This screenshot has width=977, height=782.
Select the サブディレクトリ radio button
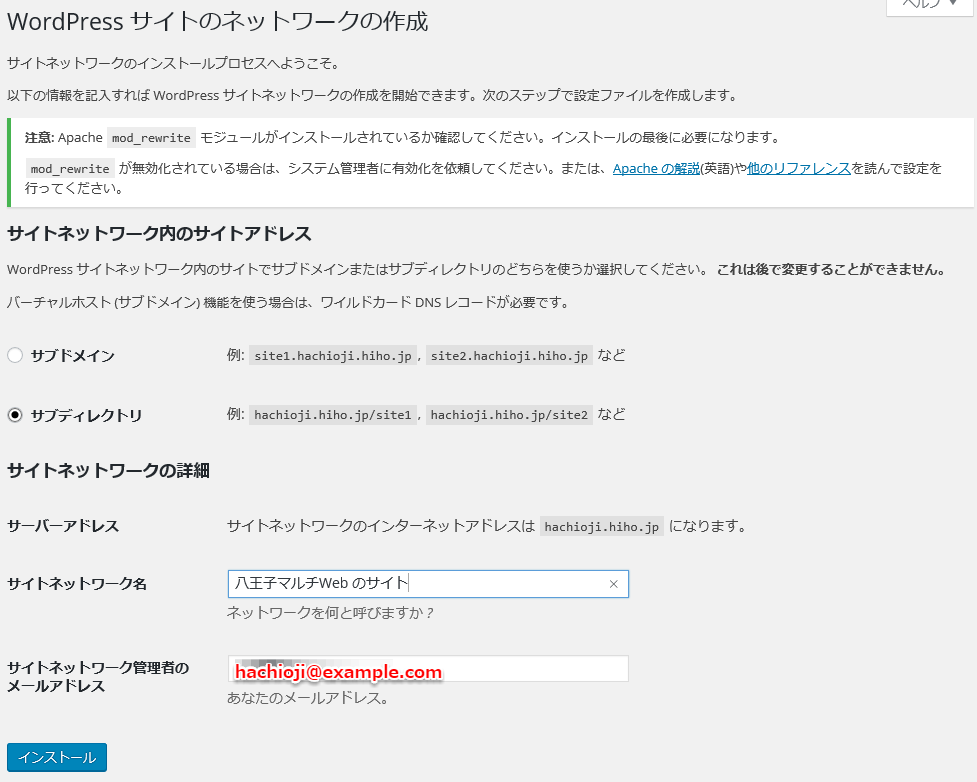point(15,415)
